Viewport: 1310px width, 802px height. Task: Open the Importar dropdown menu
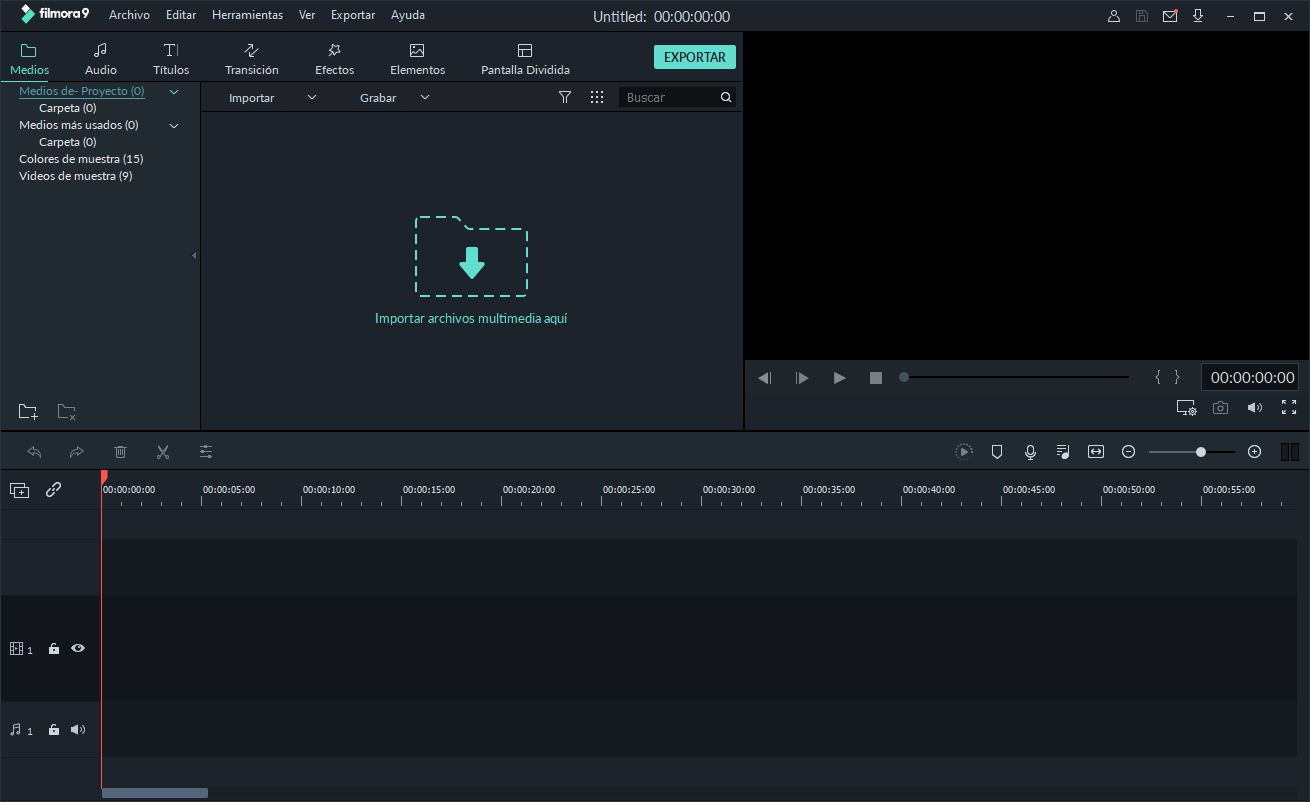point(311,97)
